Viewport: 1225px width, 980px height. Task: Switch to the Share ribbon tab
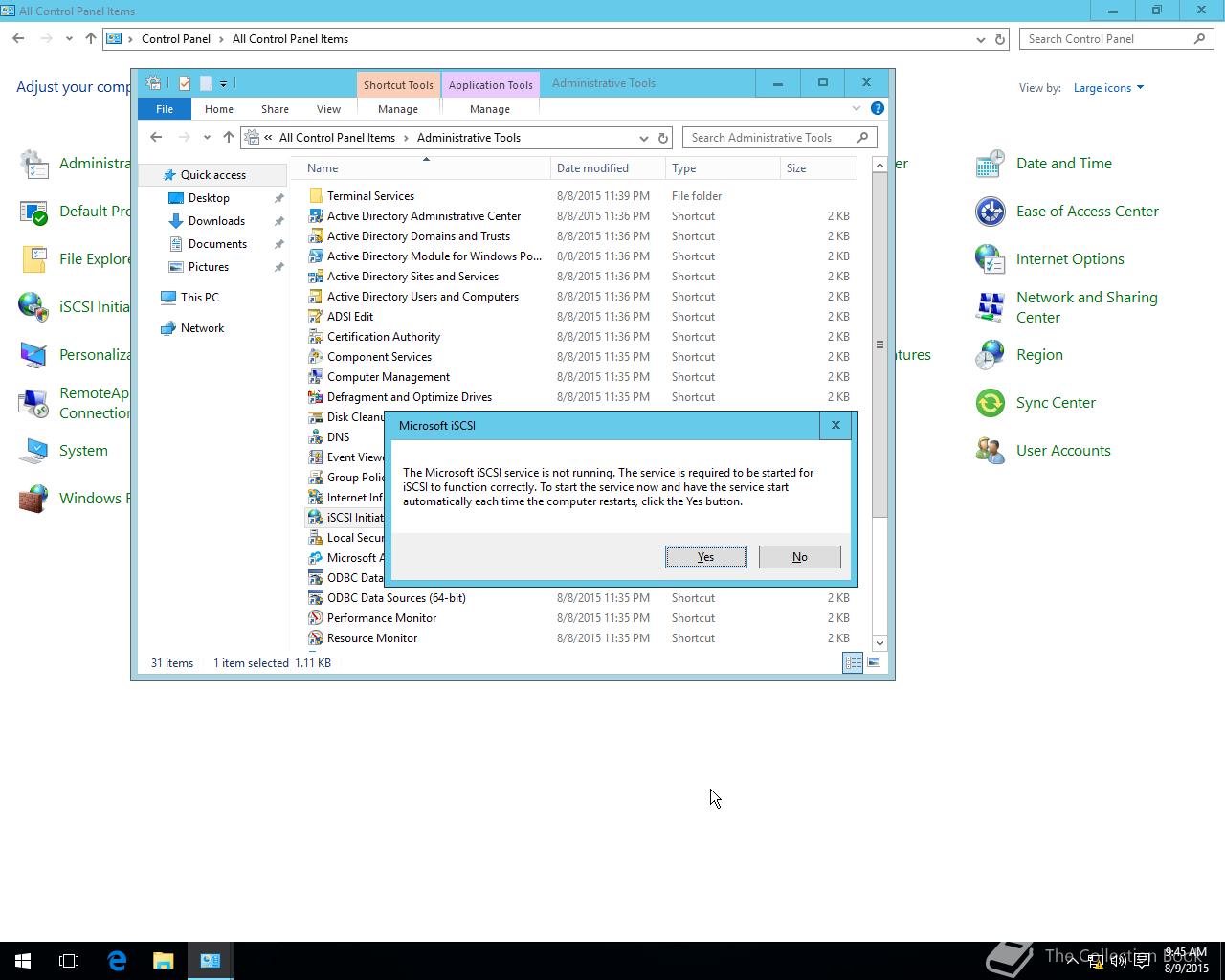coord(275,109)
